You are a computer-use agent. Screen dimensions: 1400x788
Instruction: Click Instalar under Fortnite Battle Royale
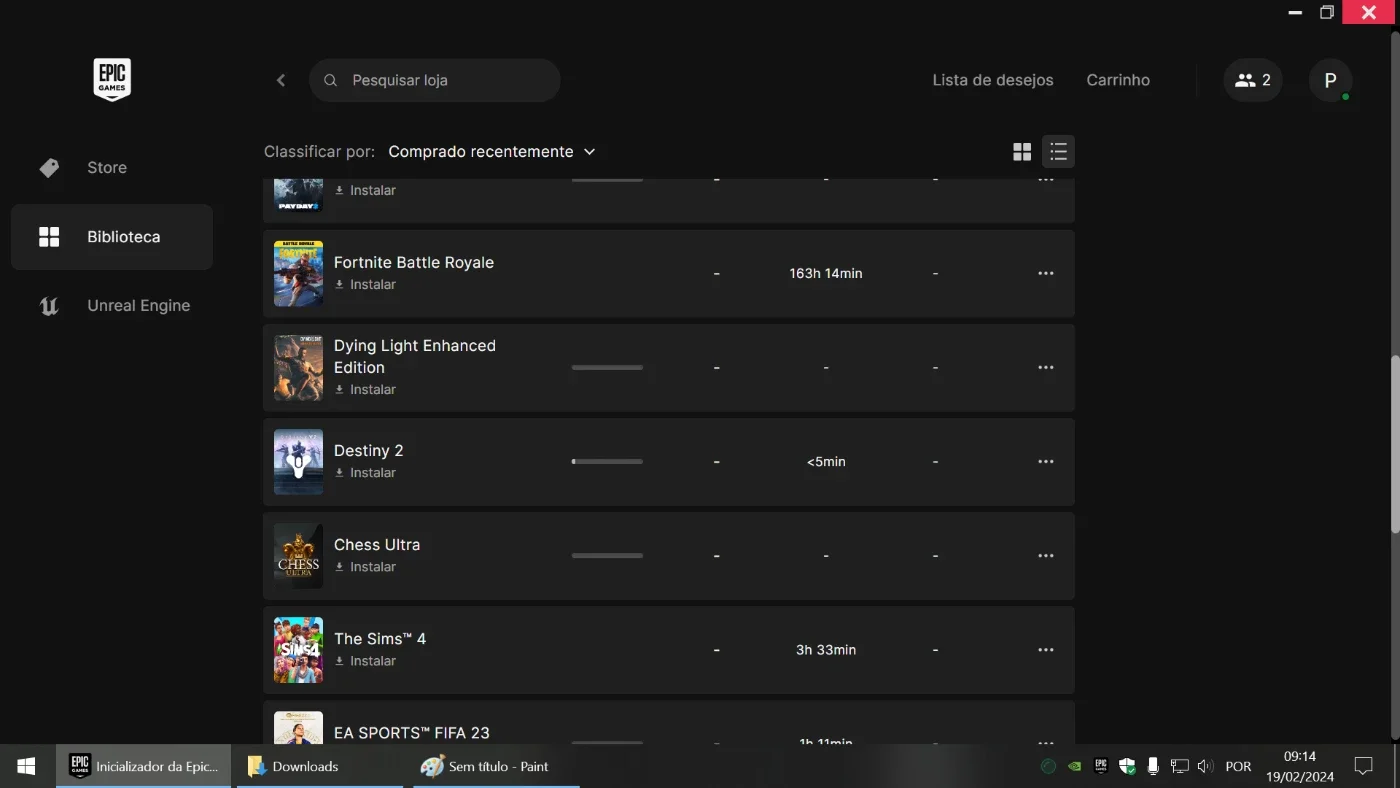tap(365, 285)
